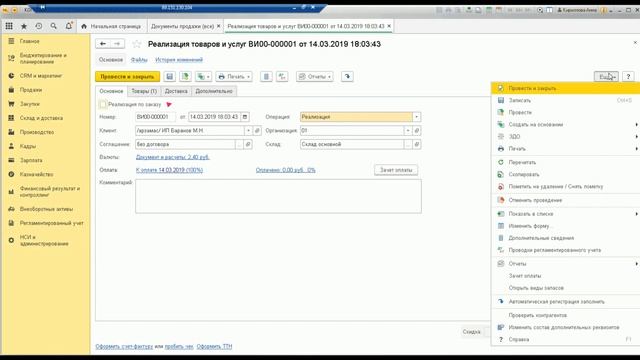This screenshot has height=360, width=640.
Task: Open calendar picker for document date
Action: pyautogui.click(x=245, y=117)
